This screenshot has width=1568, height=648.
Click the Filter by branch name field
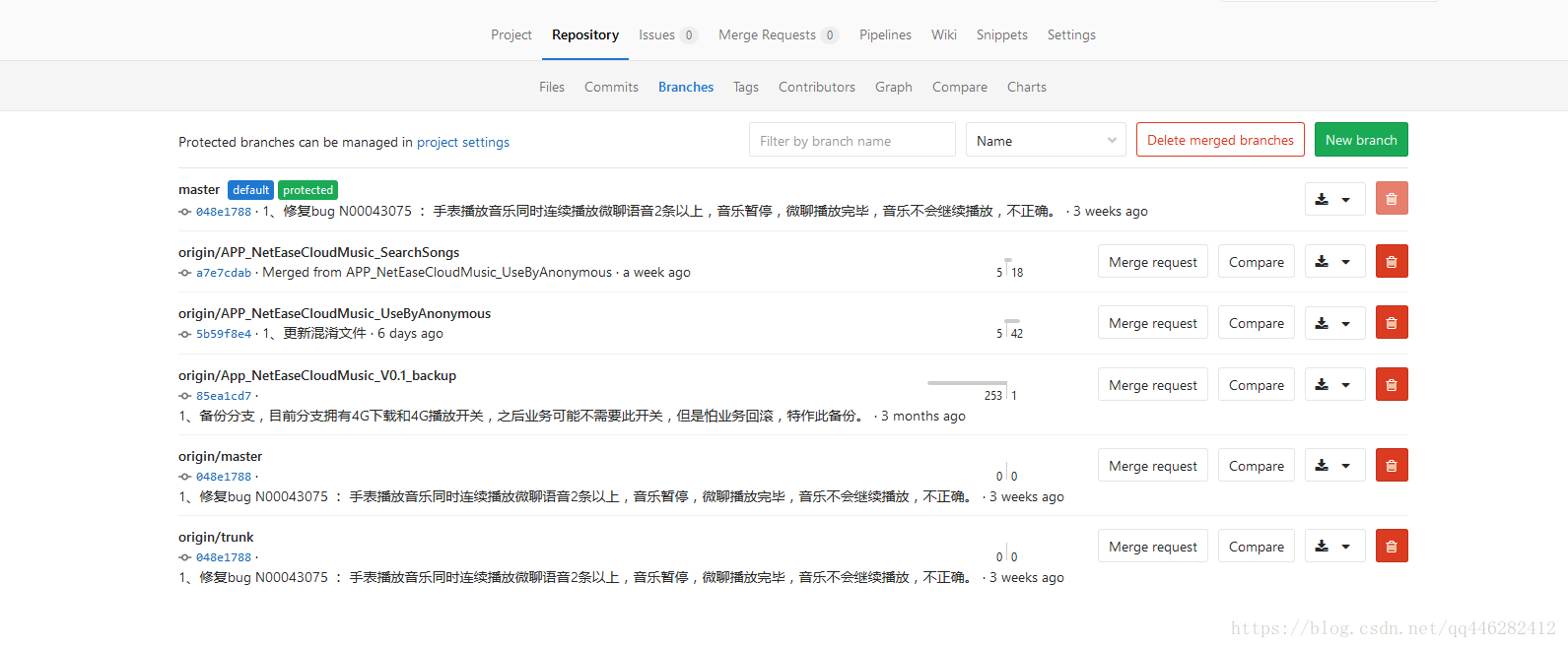852,140
